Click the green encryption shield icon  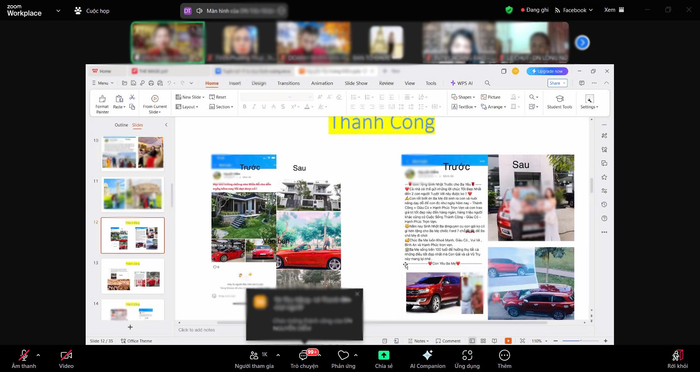click(x=509, y=10)
